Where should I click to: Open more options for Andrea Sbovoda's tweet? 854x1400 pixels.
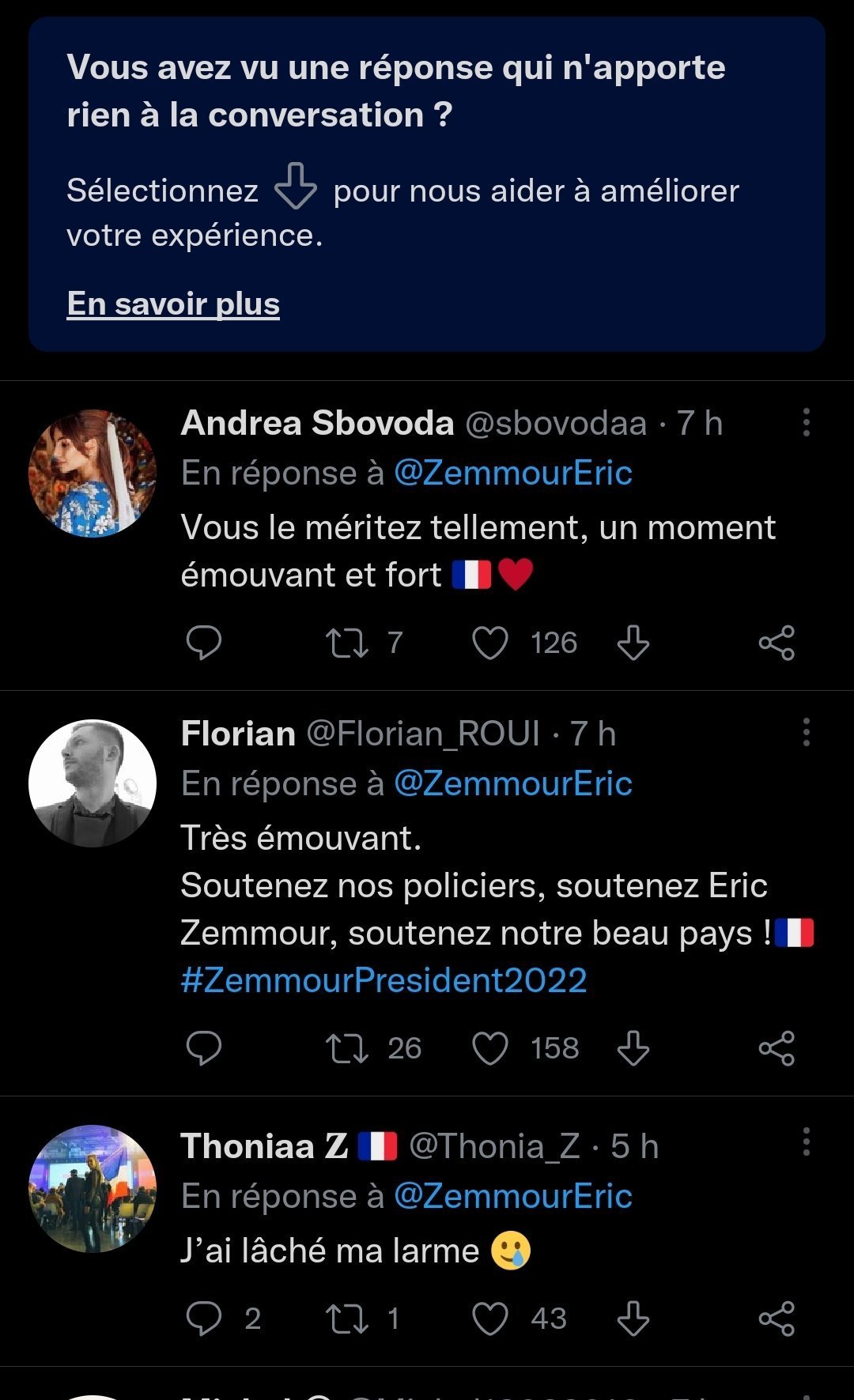tap(806, 423)
